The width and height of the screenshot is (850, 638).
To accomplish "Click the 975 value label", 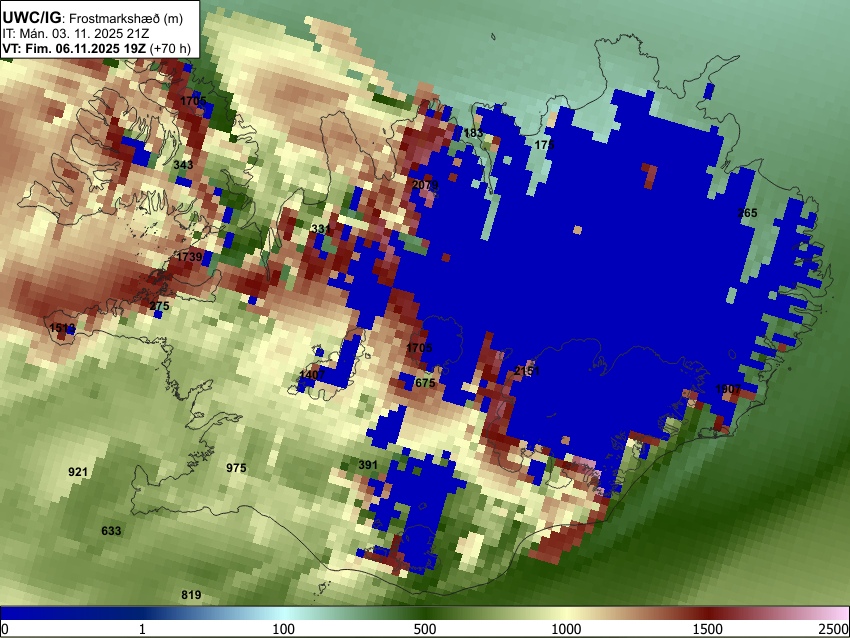I will point(236,468).
